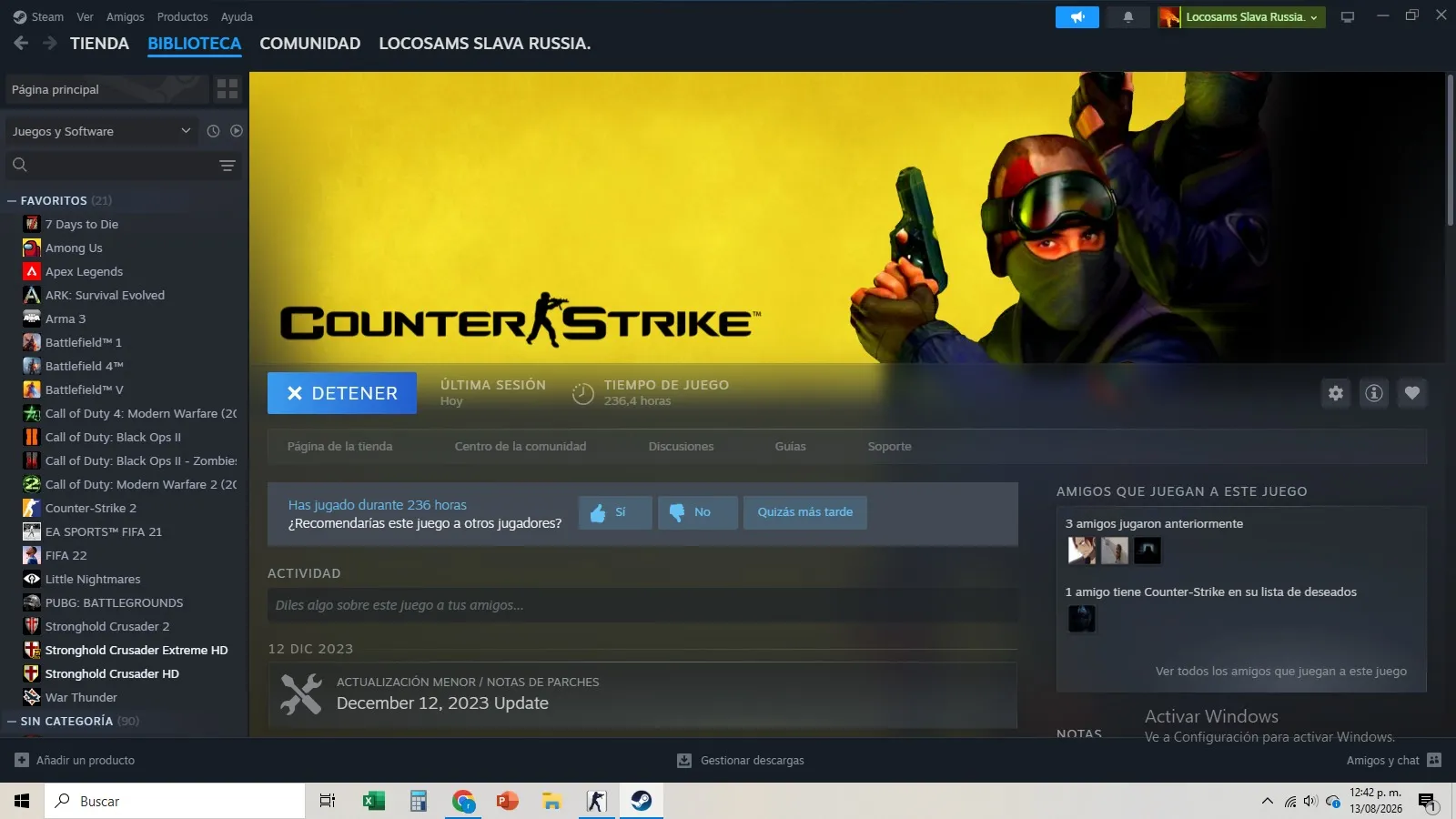Open the Discusiones link
This screenshot has height=819, width=1456.
[x=681, y=446]
